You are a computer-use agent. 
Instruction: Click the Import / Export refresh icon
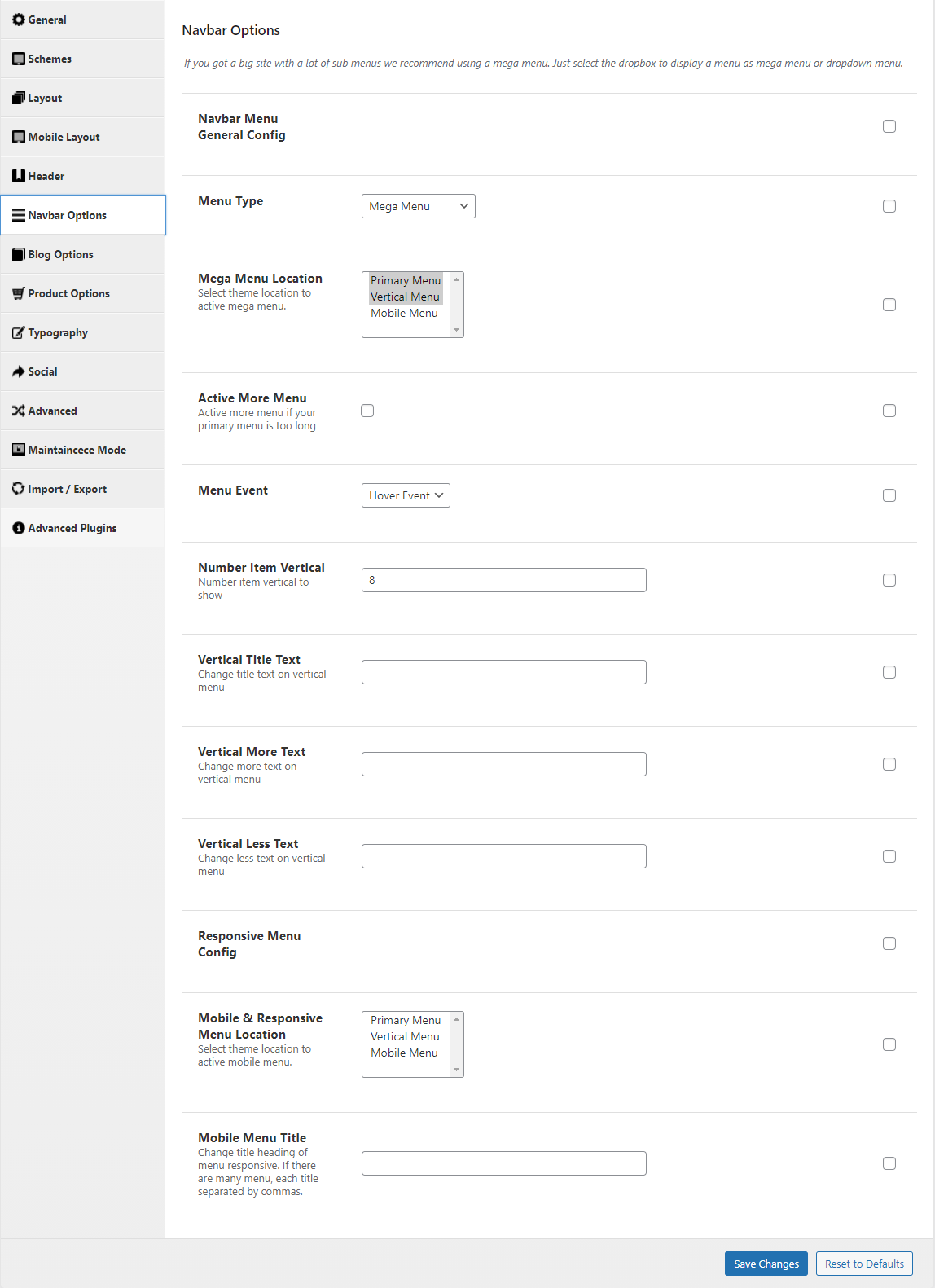(19, 489)
